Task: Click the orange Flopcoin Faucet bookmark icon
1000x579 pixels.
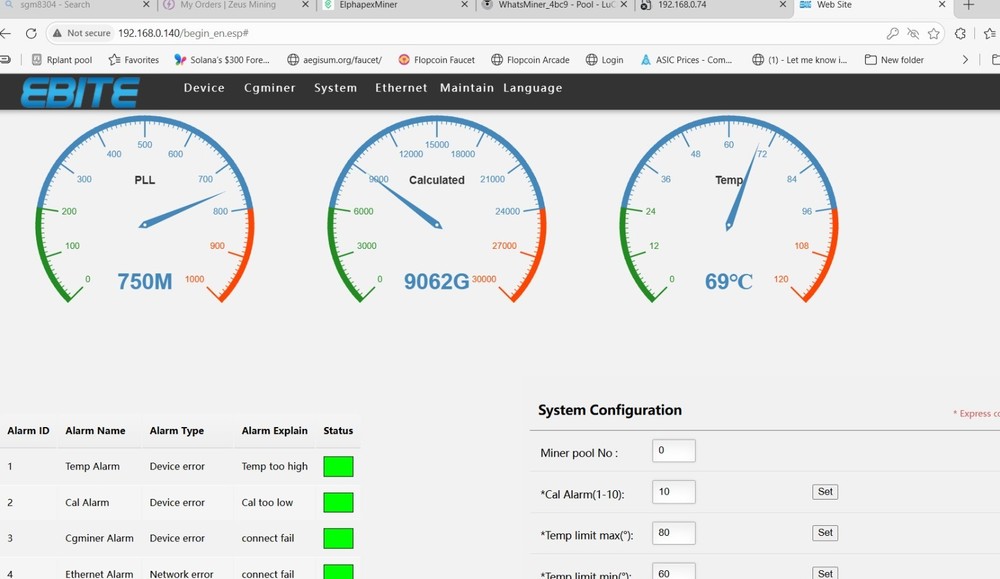Action: [x=401, y=59]
